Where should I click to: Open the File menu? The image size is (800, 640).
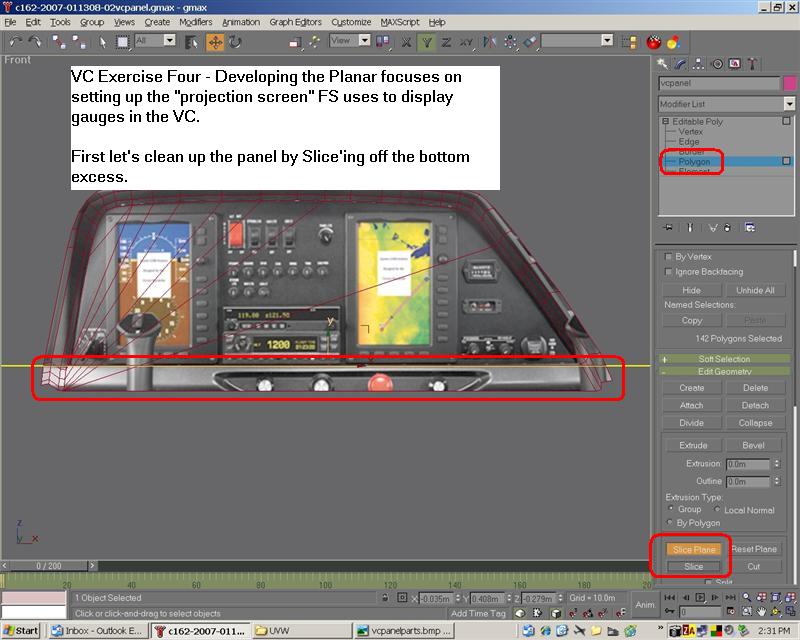pos(10,22)
